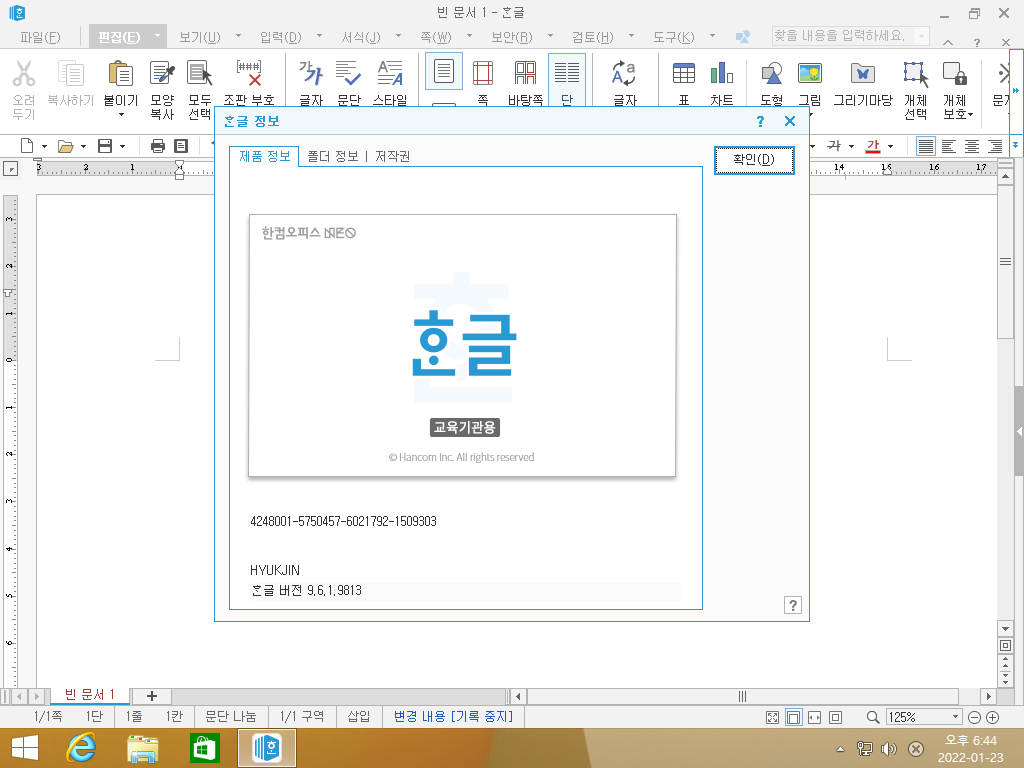
Task: Open the Page (쪽) menu
Action: coord(436,37)
